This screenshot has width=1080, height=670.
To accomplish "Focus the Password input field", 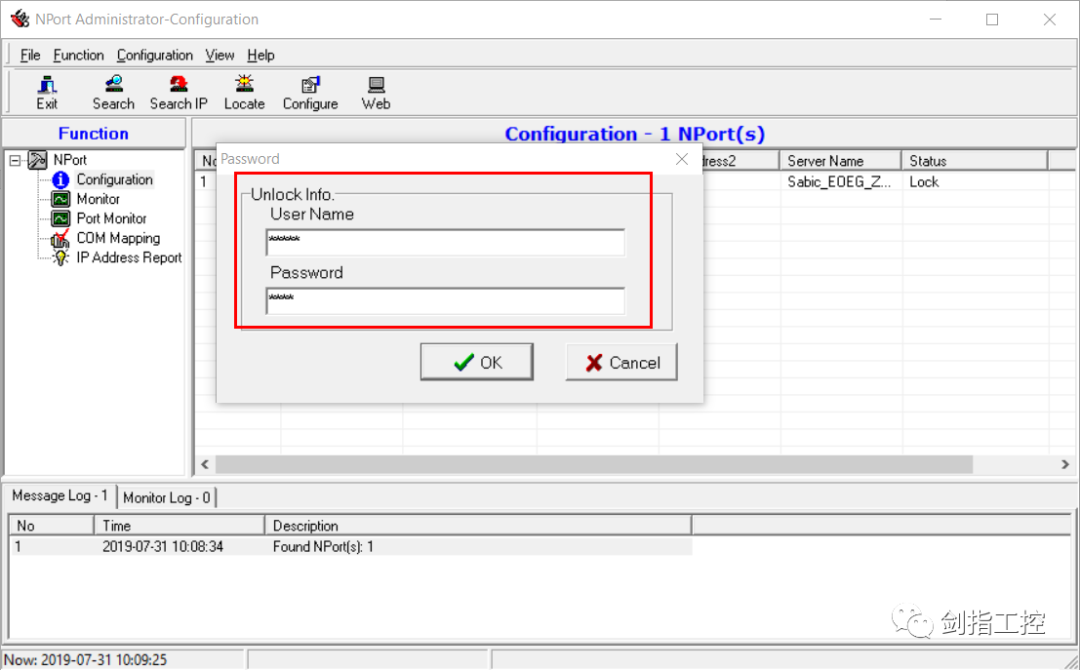I will 445,301.
